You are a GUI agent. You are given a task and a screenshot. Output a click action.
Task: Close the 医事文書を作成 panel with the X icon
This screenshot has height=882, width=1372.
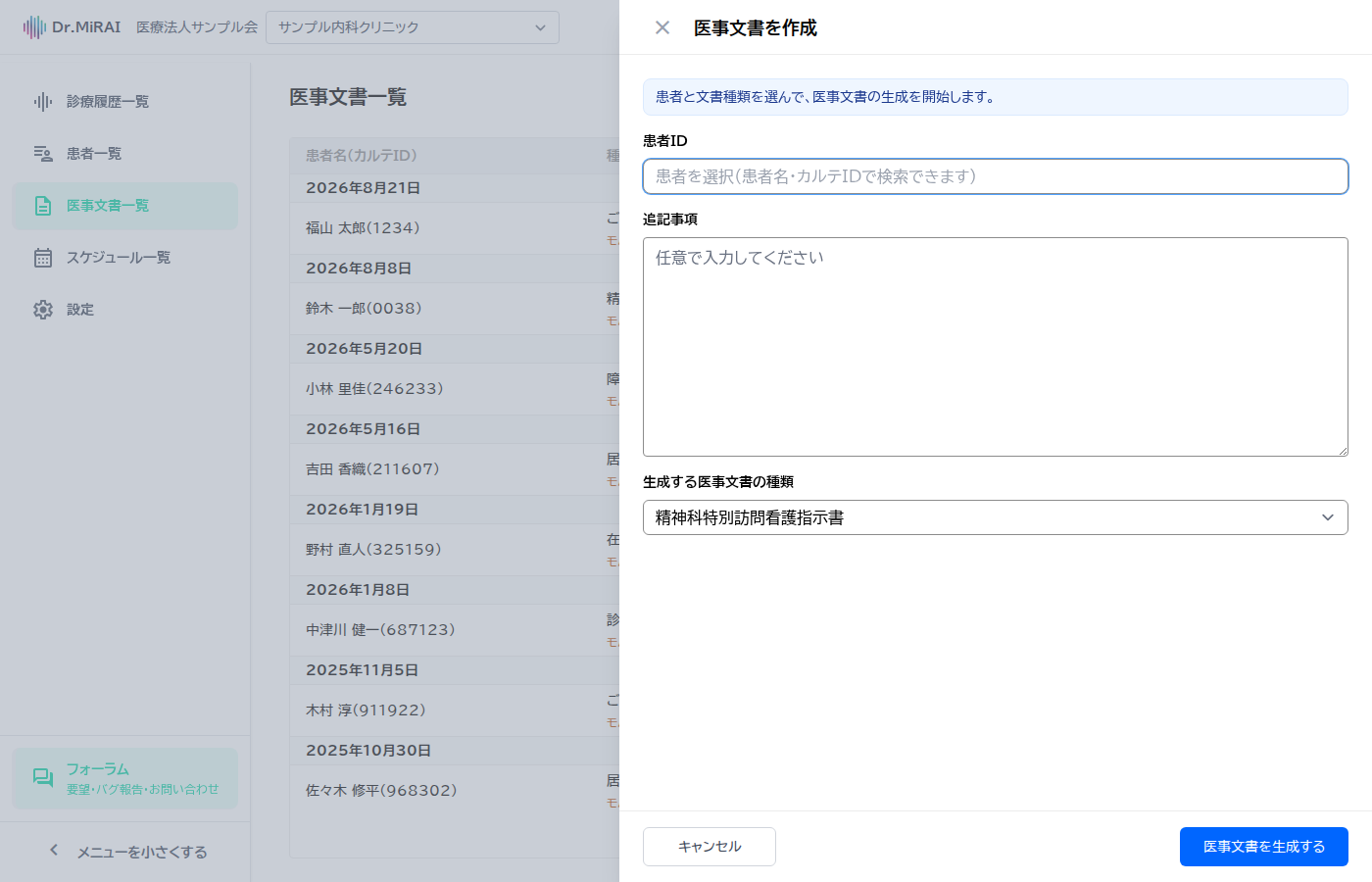[662, 27]
